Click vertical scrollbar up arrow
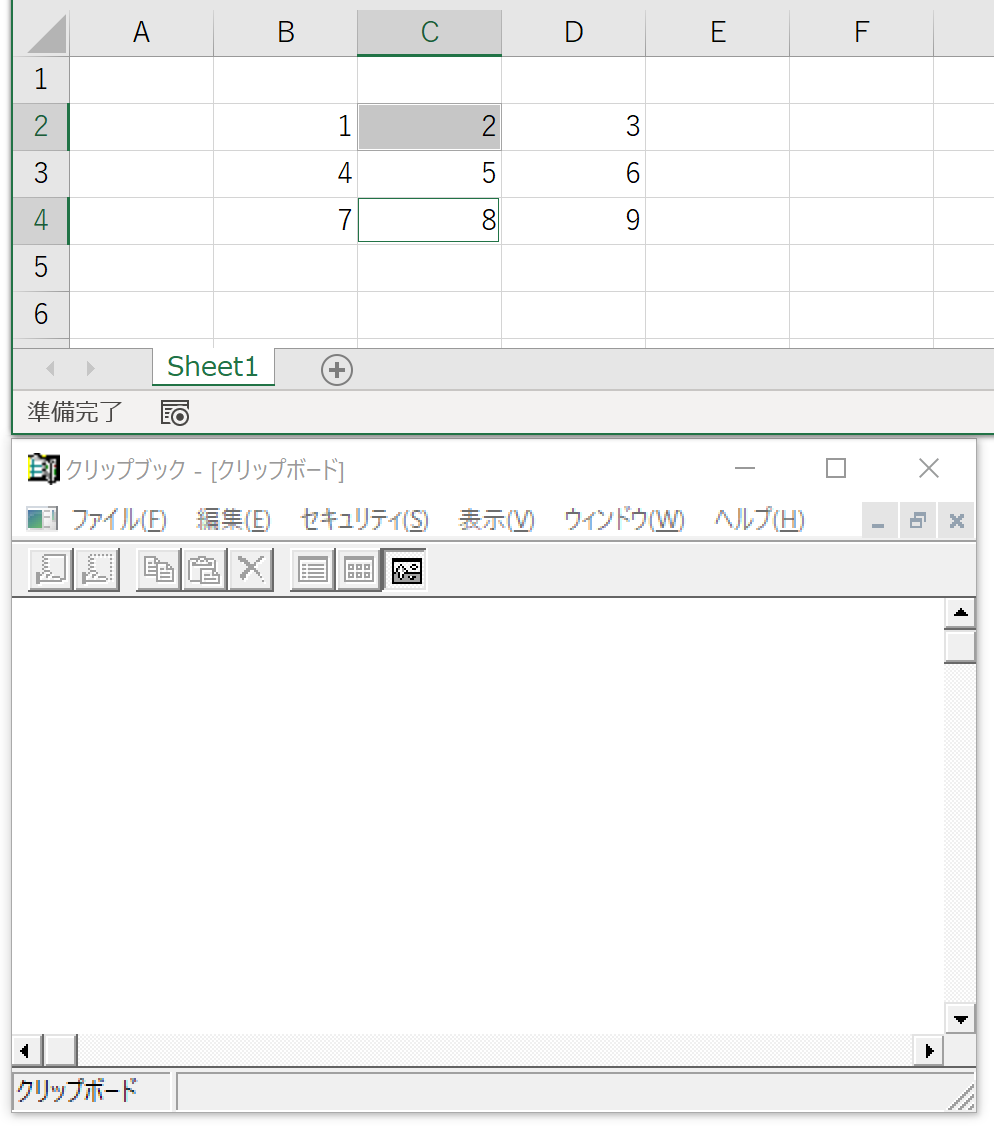Viewport: 994px width, 1132px height. pyautogui.click(x=960, y=613)
